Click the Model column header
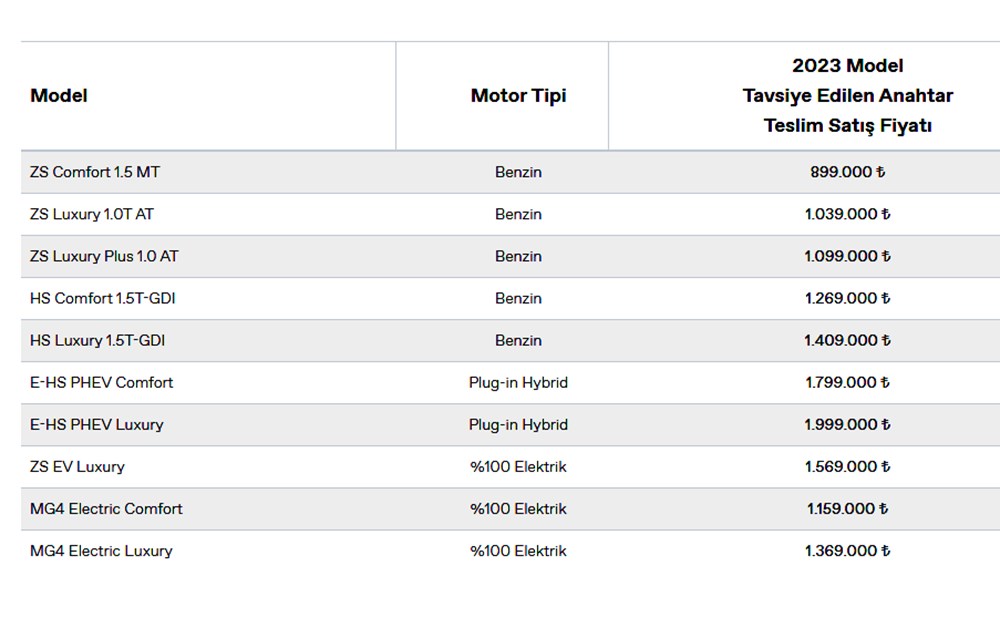Viewport: 1000px width, 617px height. point(59,96)
